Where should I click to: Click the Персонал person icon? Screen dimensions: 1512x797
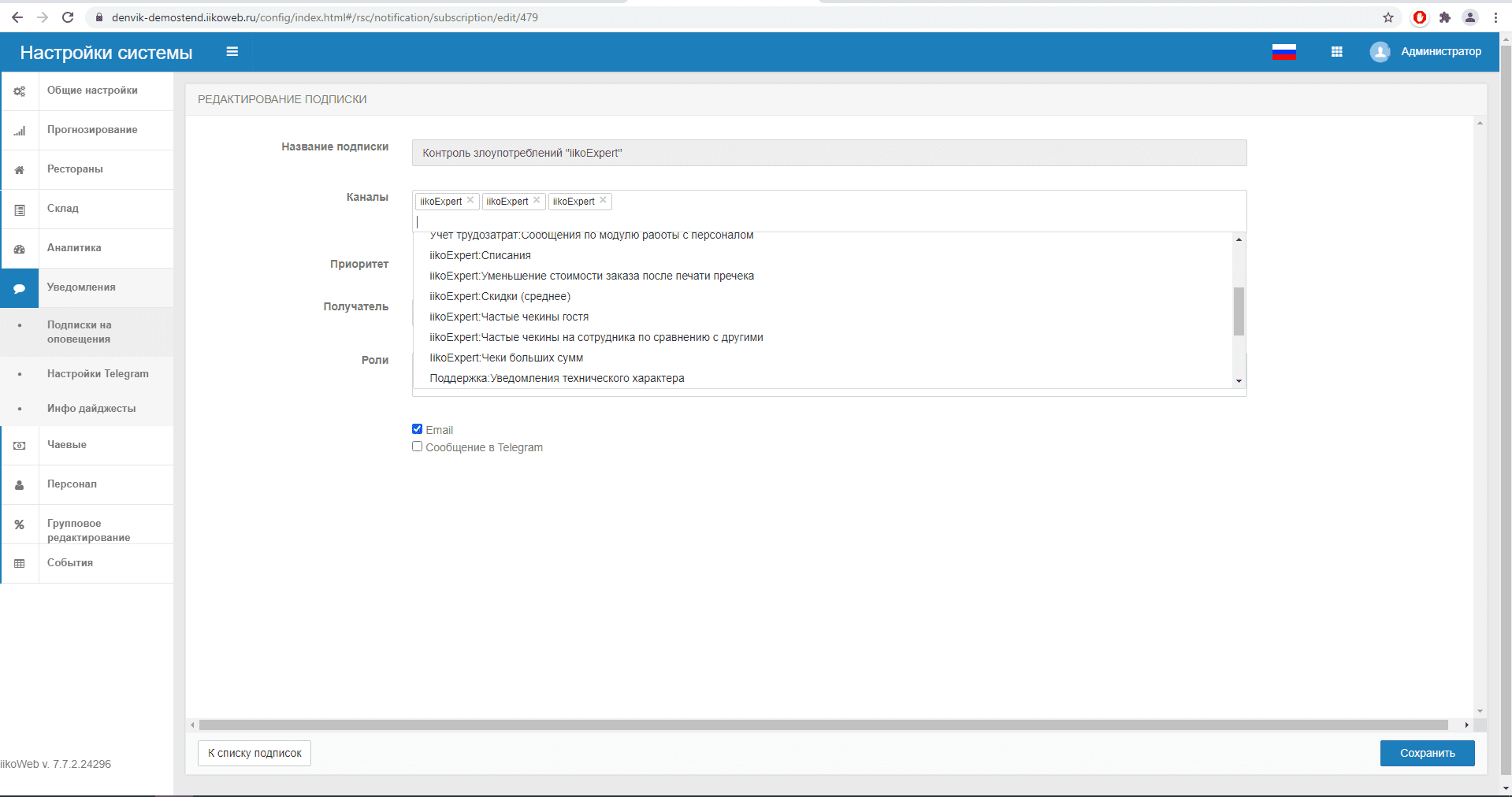pyautogui.click(x=19, y=485)
